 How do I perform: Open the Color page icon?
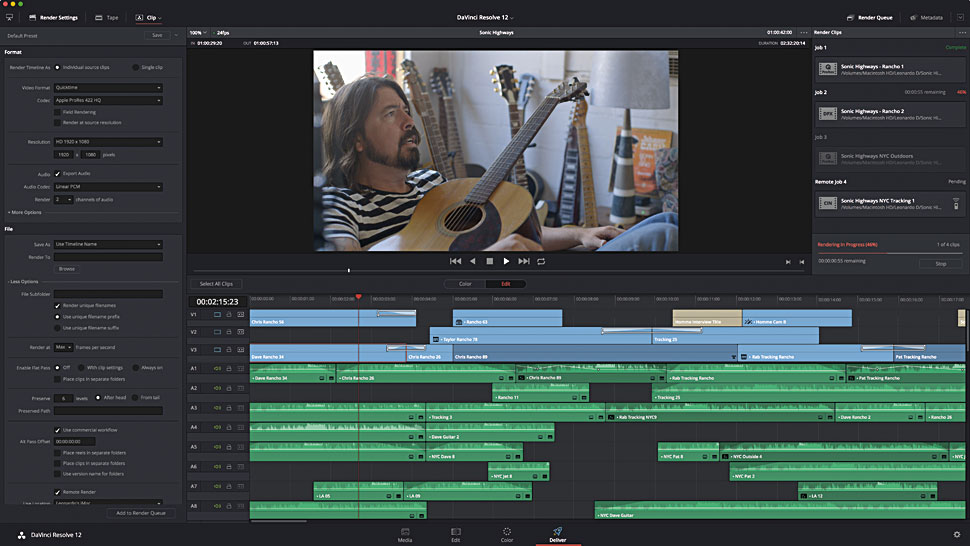[x=507, y=532]
